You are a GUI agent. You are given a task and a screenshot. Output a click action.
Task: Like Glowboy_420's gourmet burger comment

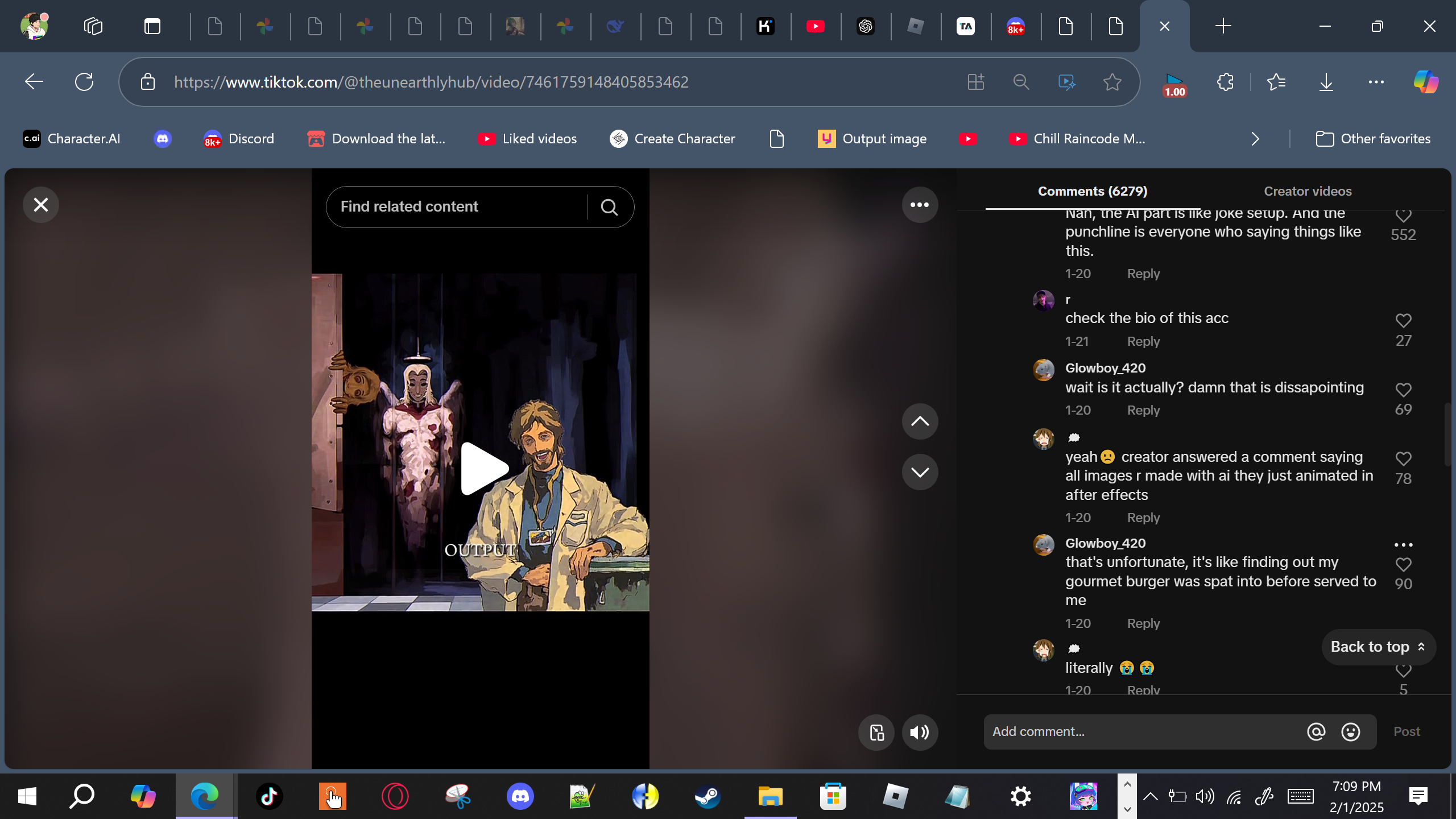click(x=1403, y=565)
